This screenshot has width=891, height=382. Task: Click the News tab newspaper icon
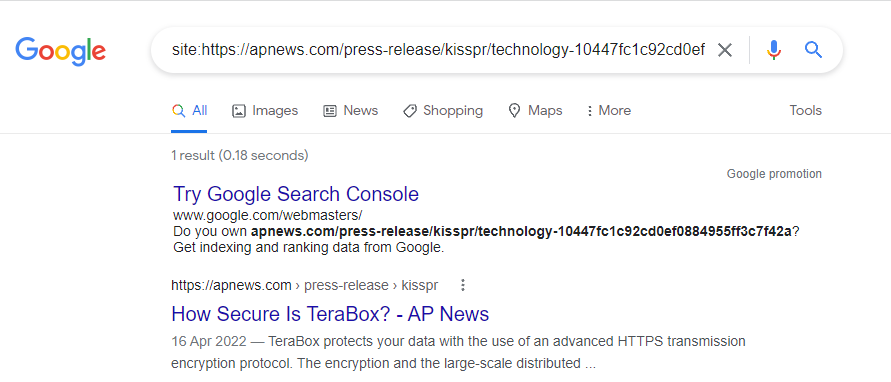(330, 110)
